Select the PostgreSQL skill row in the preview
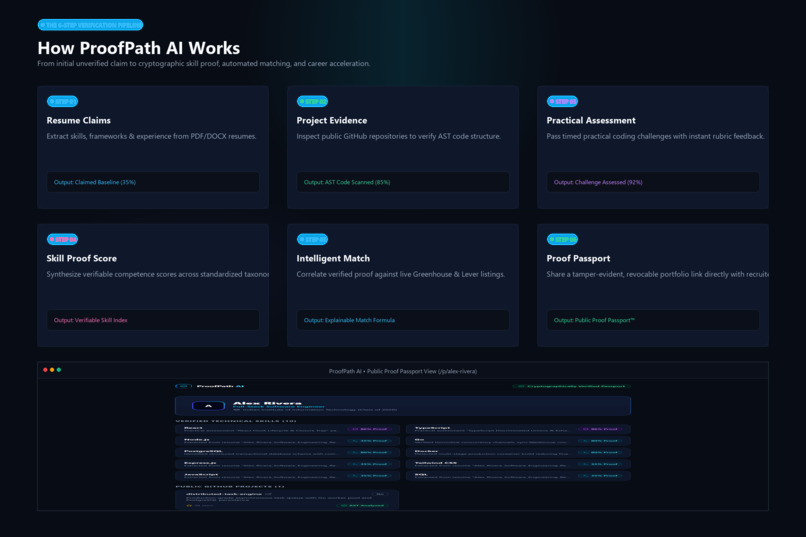Screen dimensions: 806x537 pos(287,453)
